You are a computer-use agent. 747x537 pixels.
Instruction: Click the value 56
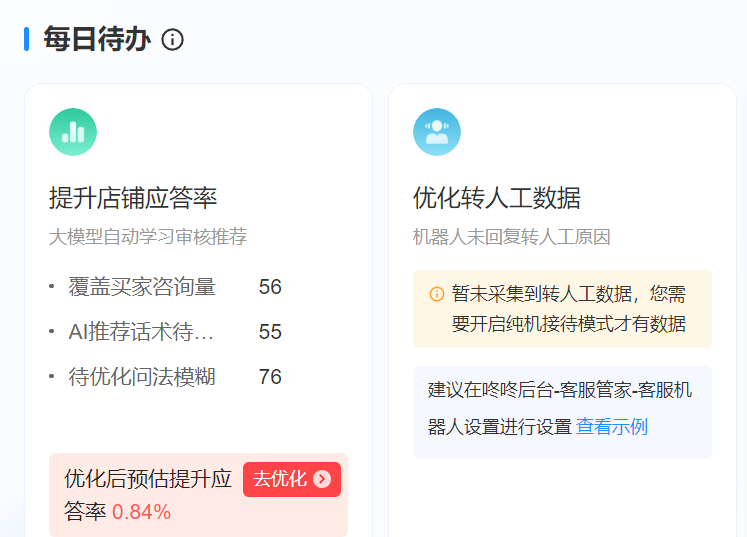[270, 287]
